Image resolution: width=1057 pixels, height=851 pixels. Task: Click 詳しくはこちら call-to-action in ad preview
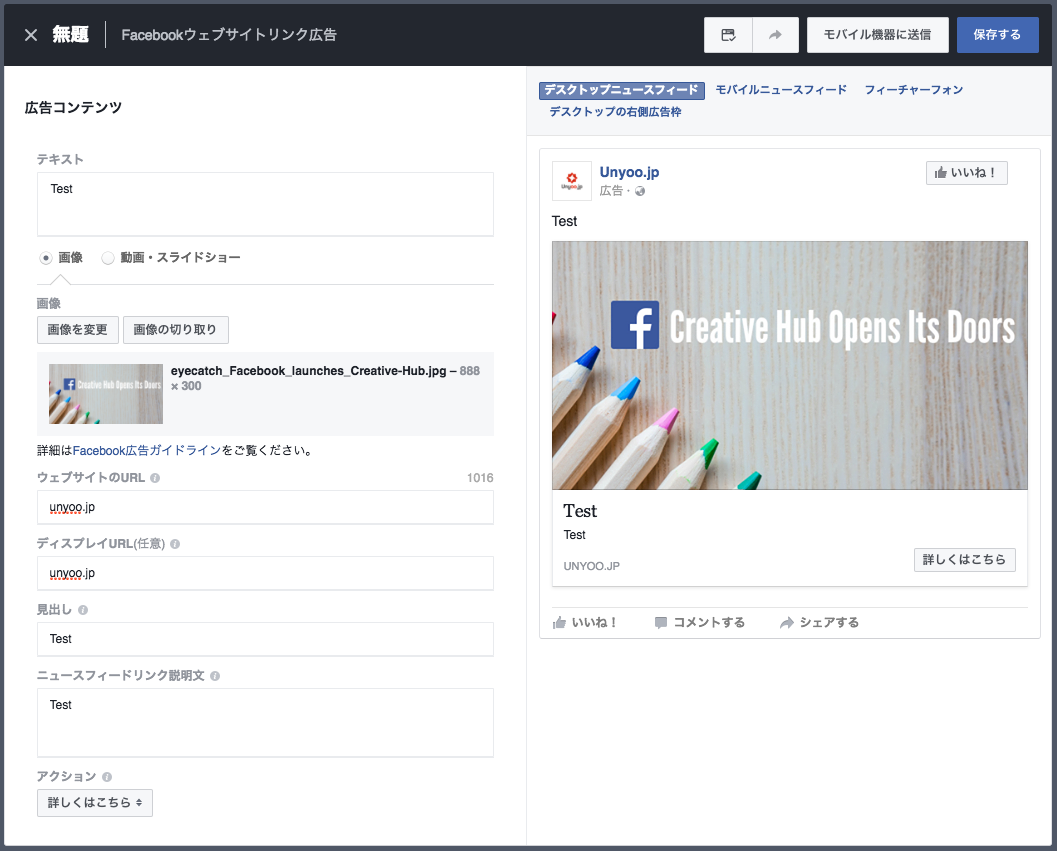point(965,560)
